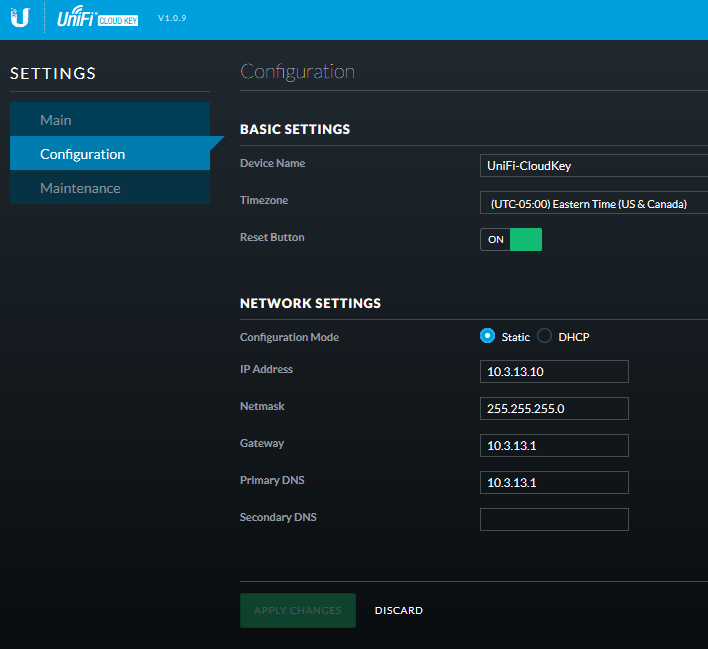The width and height of the screenshot is (708, 649).
Task: Click the empty Secondary DNS field
Action: click(x=554, y=519)
